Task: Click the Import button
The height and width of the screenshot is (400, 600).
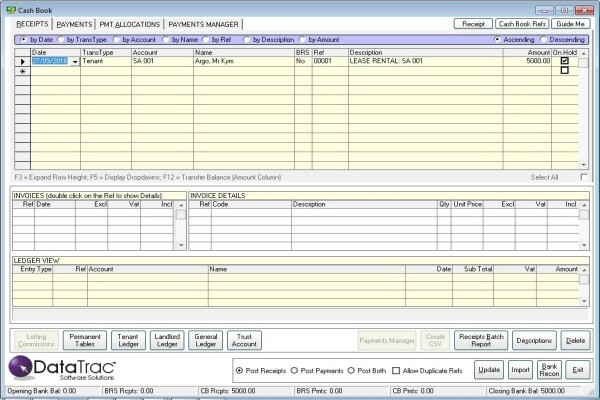Action: pos(520,370)
